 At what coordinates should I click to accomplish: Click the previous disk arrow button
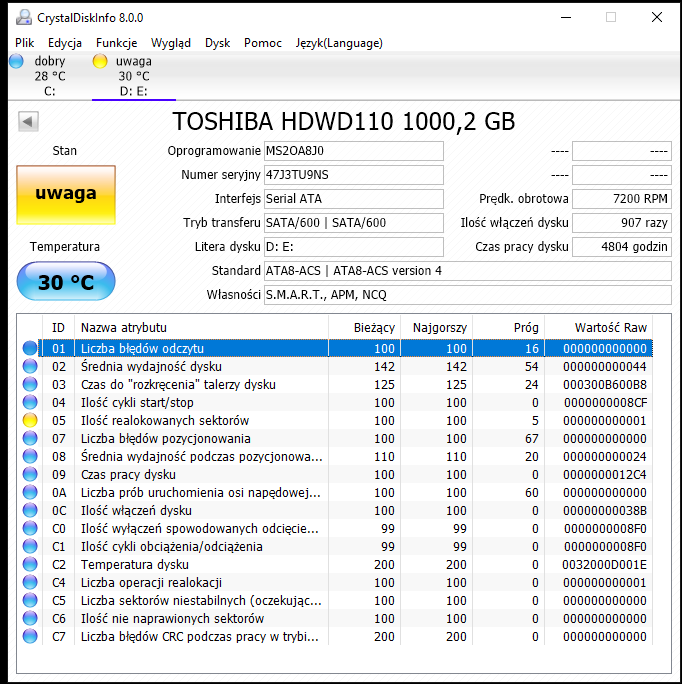point(28,121)
